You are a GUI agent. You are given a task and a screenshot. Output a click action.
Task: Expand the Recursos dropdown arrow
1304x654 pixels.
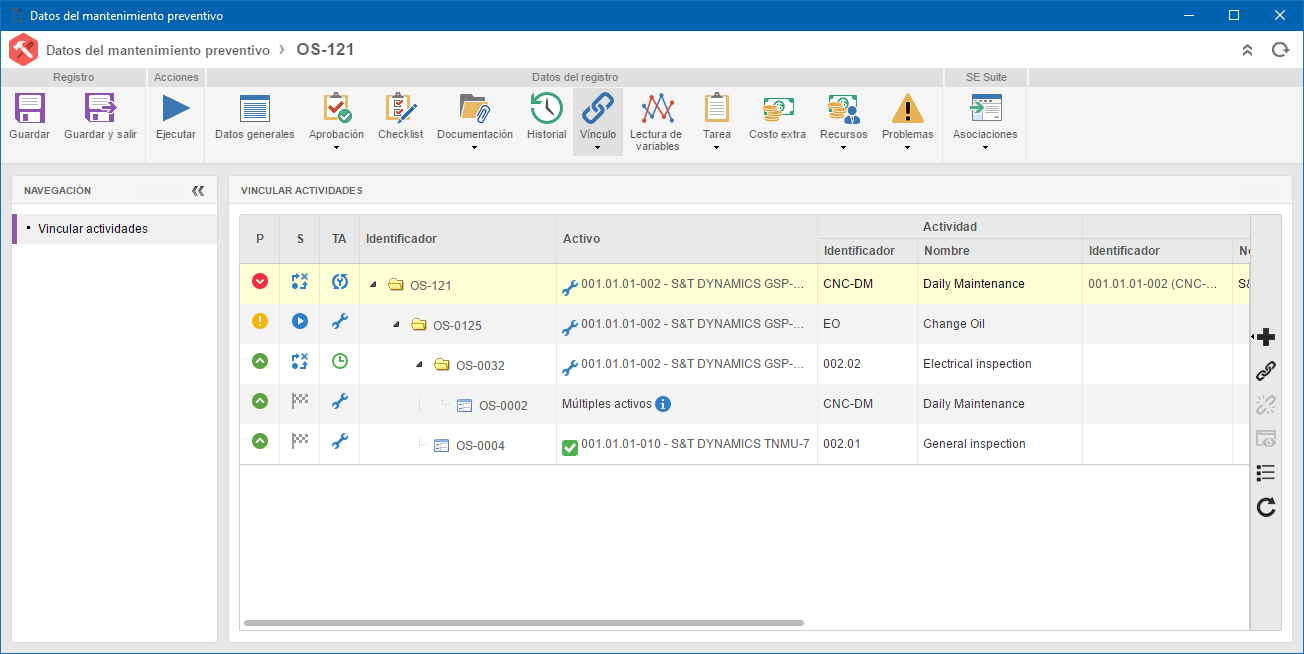pos(843,148)
